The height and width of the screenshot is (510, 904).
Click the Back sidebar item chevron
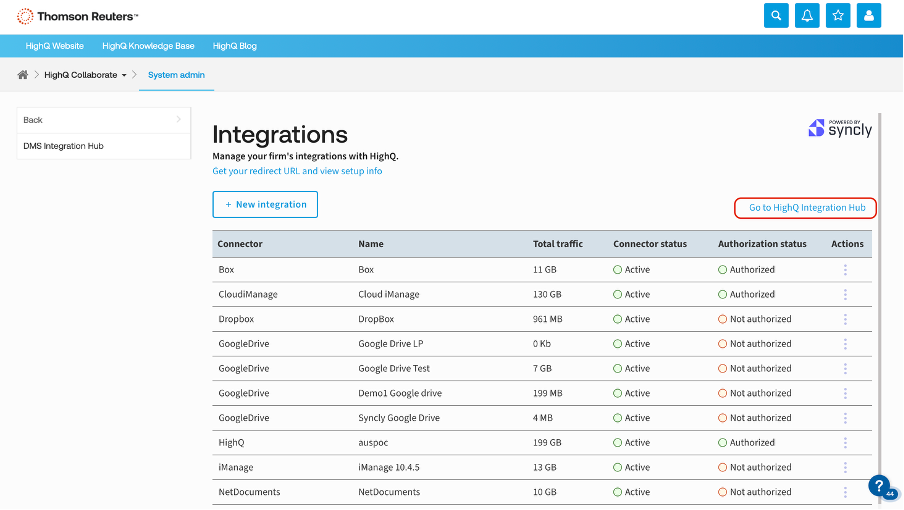tap(178, 119)
